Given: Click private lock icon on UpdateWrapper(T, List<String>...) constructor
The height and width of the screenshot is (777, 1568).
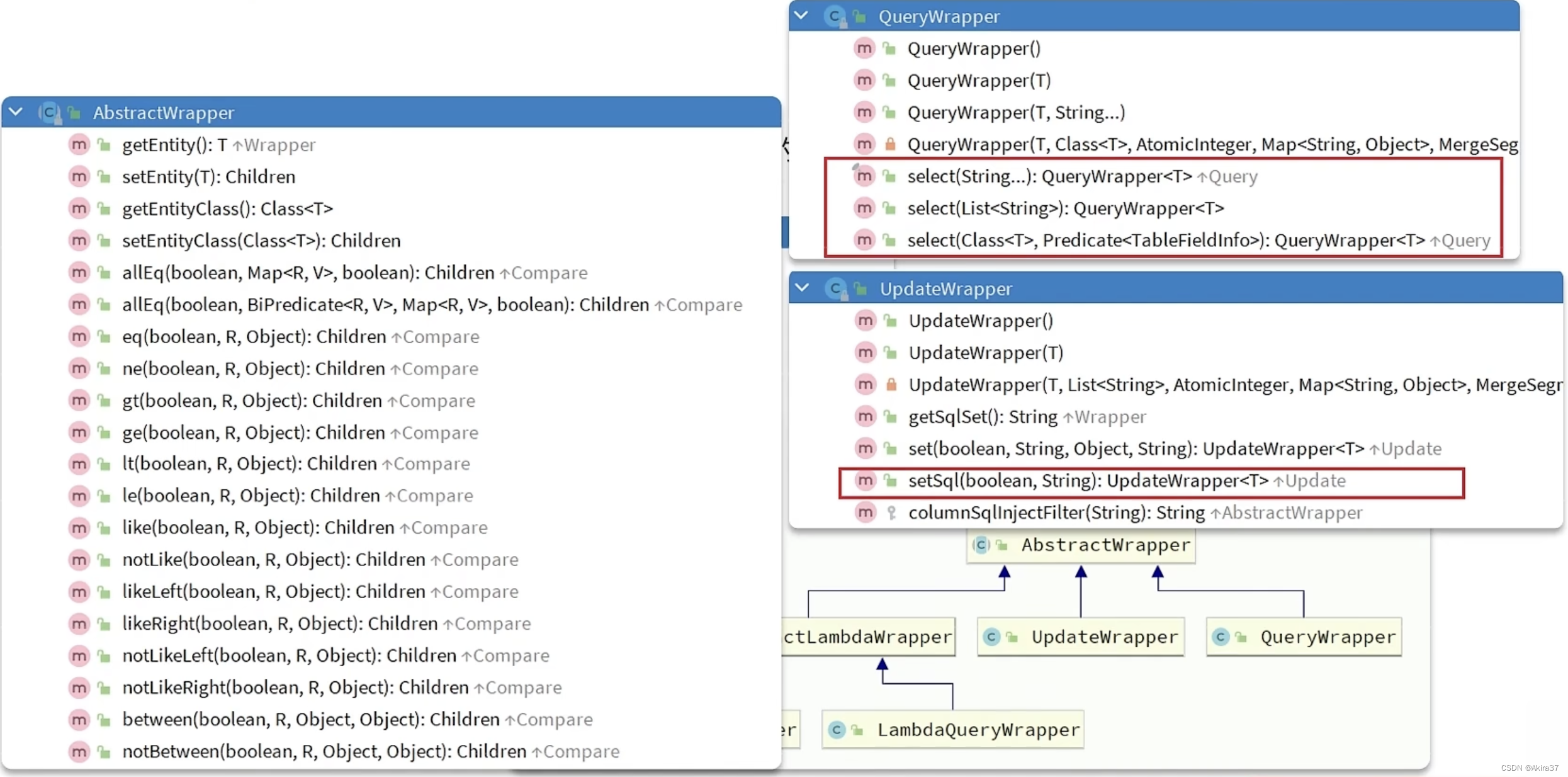Looking at the screenshot, I should (x=891, y=384).
